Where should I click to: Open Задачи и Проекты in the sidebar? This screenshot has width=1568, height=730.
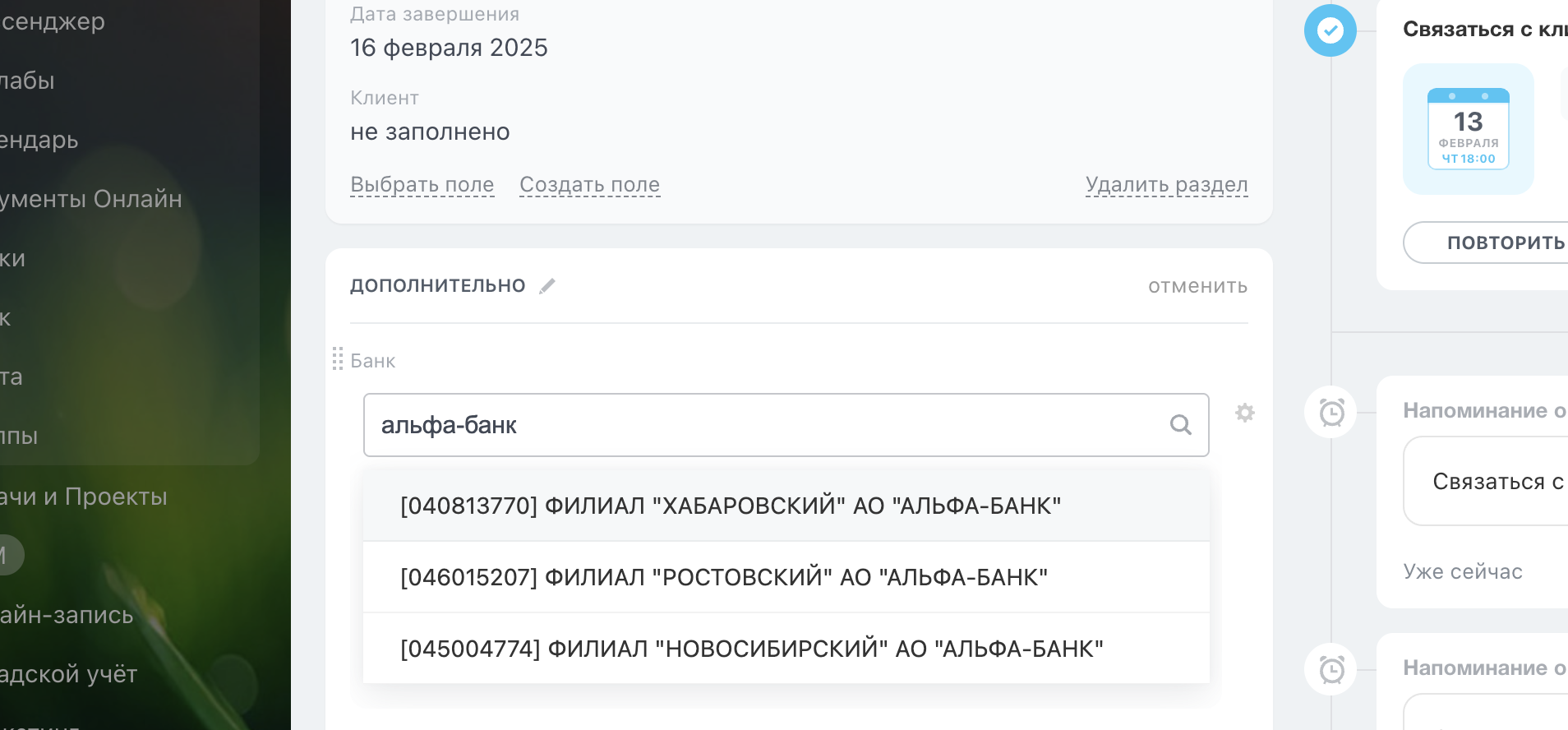pos(84,497)
